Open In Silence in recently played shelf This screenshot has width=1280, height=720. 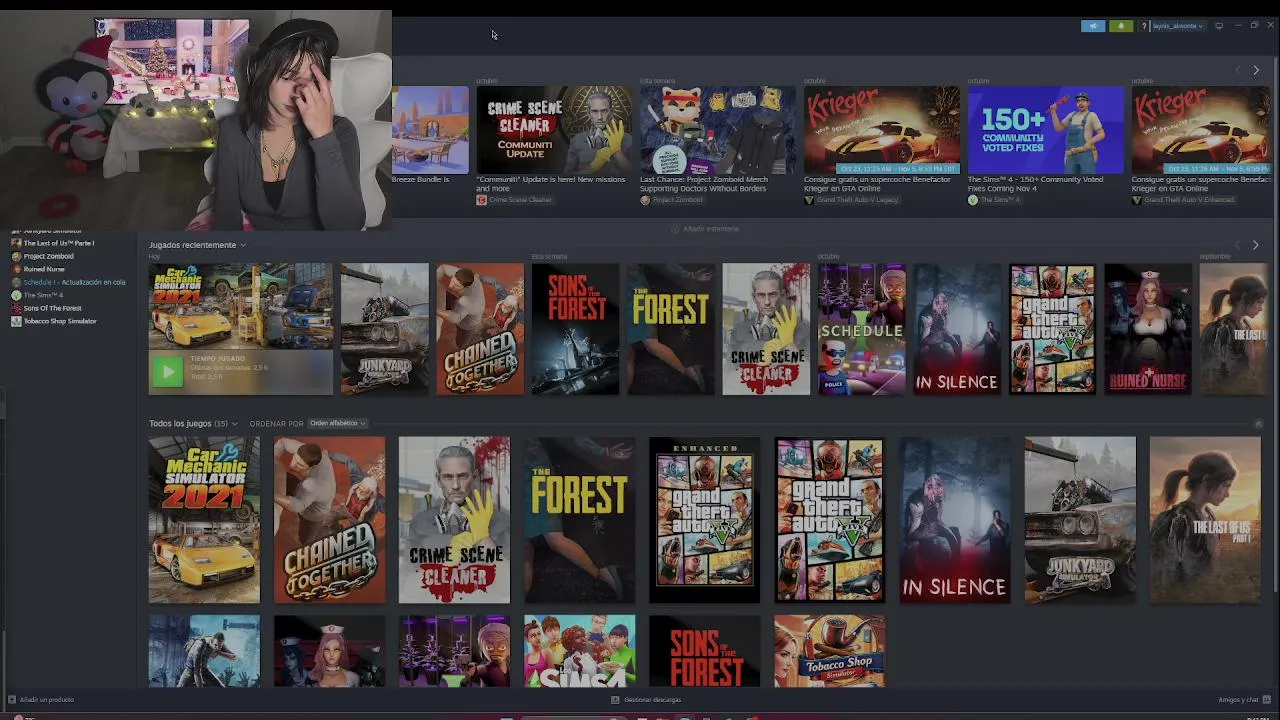point(957,329)
